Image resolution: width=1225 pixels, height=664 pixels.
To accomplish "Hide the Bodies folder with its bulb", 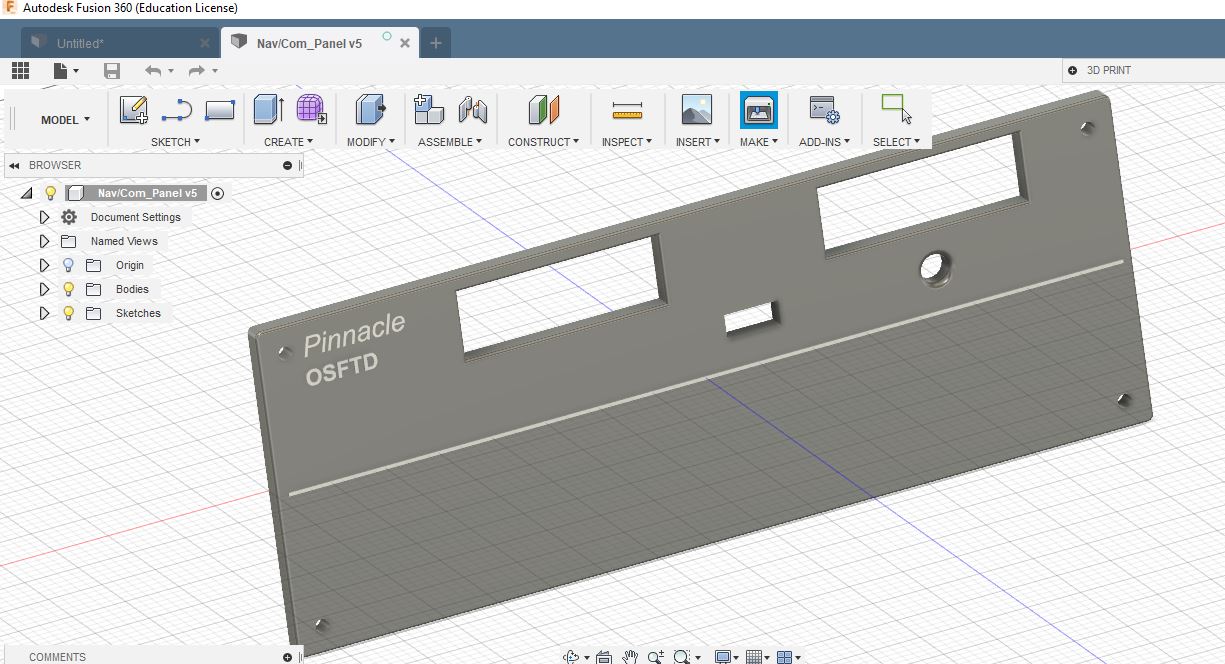I will tap(68, 289).
